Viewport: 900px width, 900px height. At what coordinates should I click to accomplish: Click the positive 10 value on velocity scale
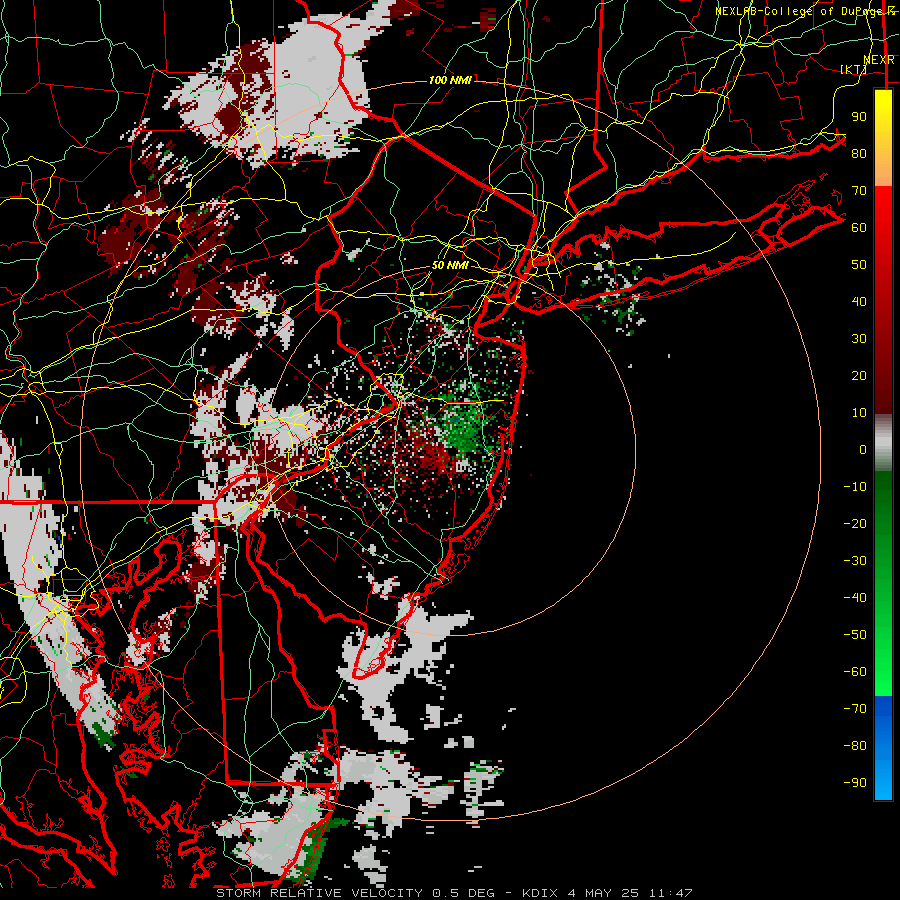click(859, 413)
